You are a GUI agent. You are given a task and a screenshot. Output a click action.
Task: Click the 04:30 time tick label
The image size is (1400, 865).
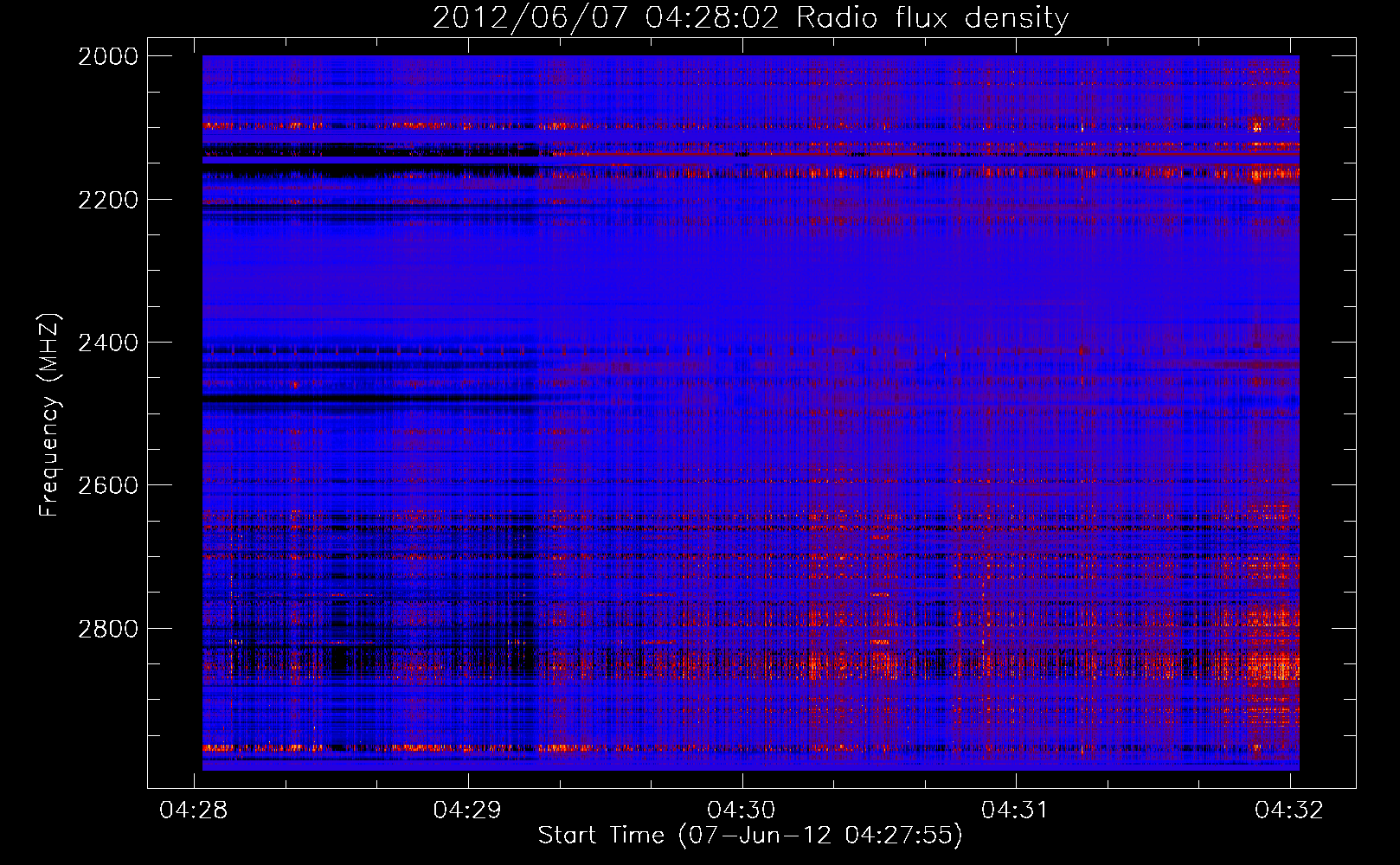click(742, 810)
